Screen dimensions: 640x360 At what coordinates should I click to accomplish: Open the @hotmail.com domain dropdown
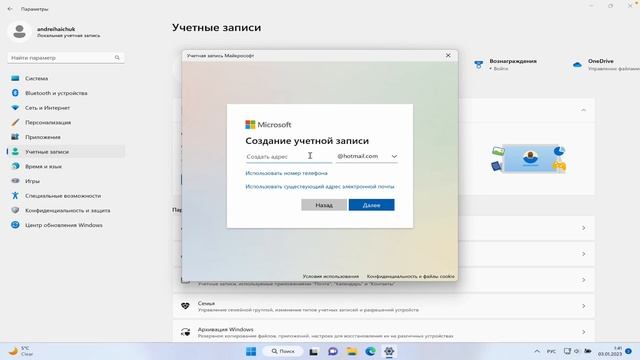[x=367, y=156]
